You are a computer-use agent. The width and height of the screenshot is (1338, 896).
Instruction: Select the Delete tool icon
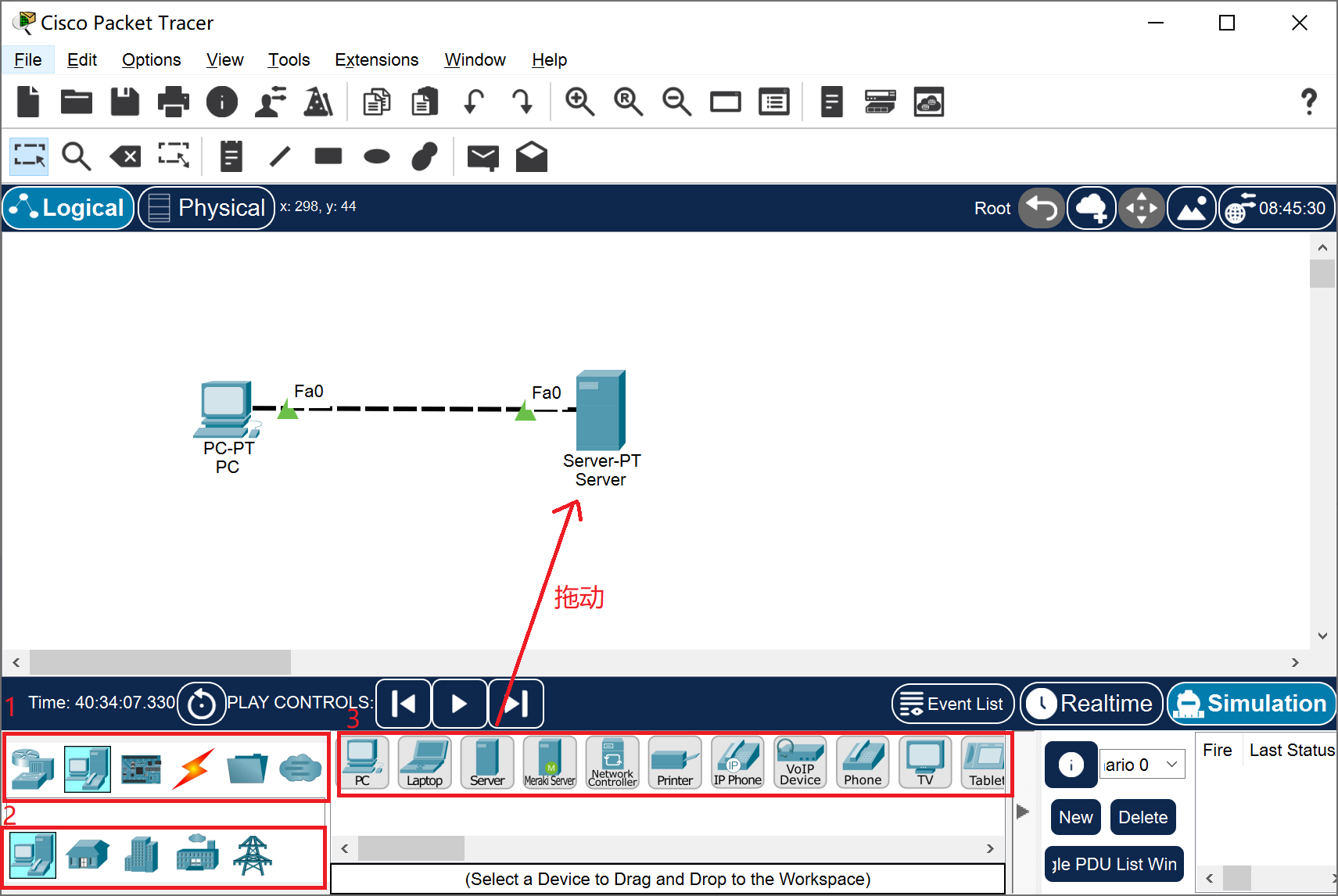pyautogui.click(x=125, y=157)
